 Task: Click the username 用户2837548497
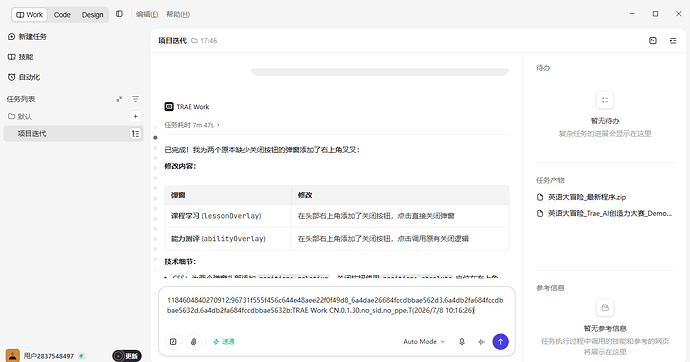49,356
